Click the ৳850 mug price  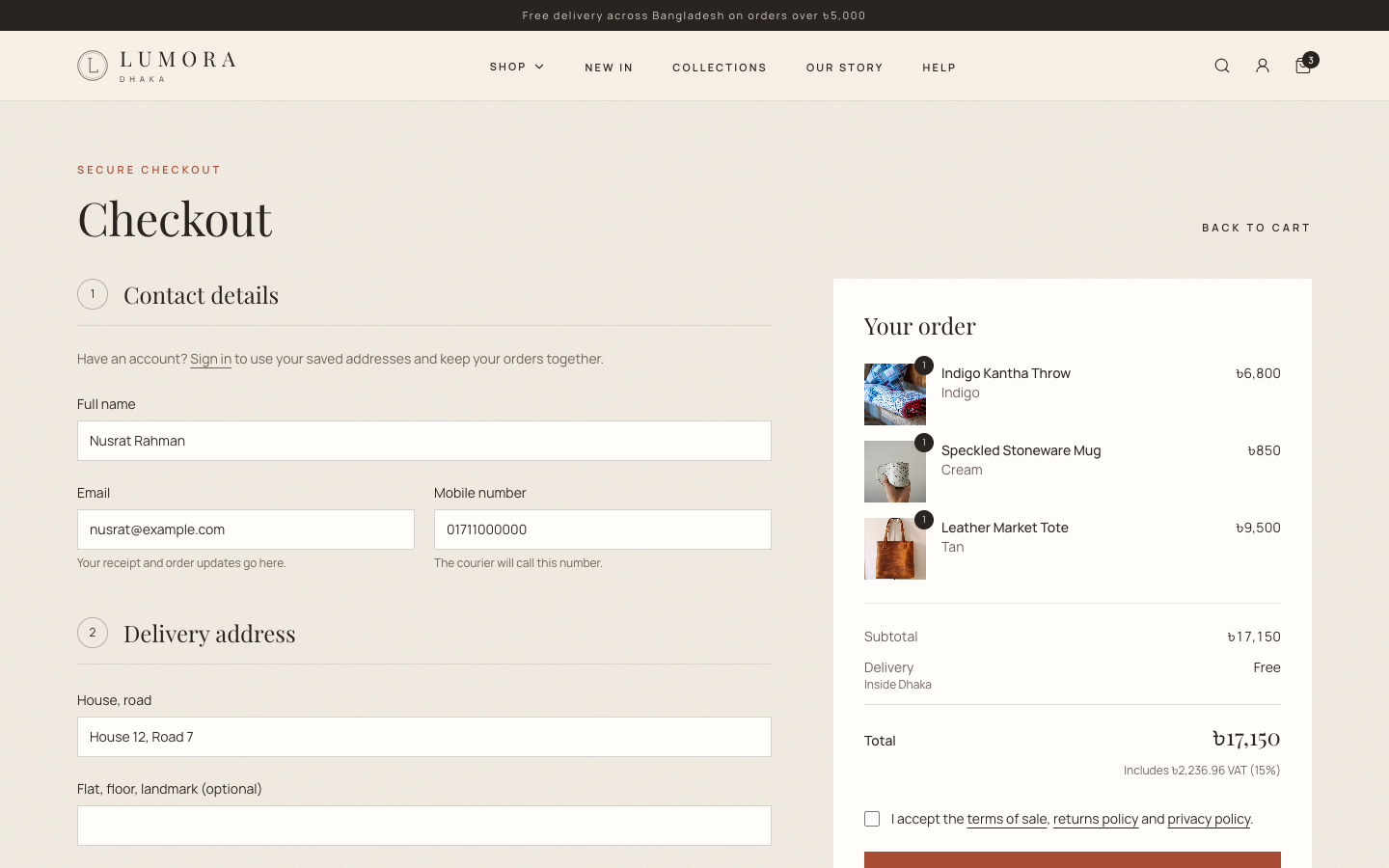1264,450
